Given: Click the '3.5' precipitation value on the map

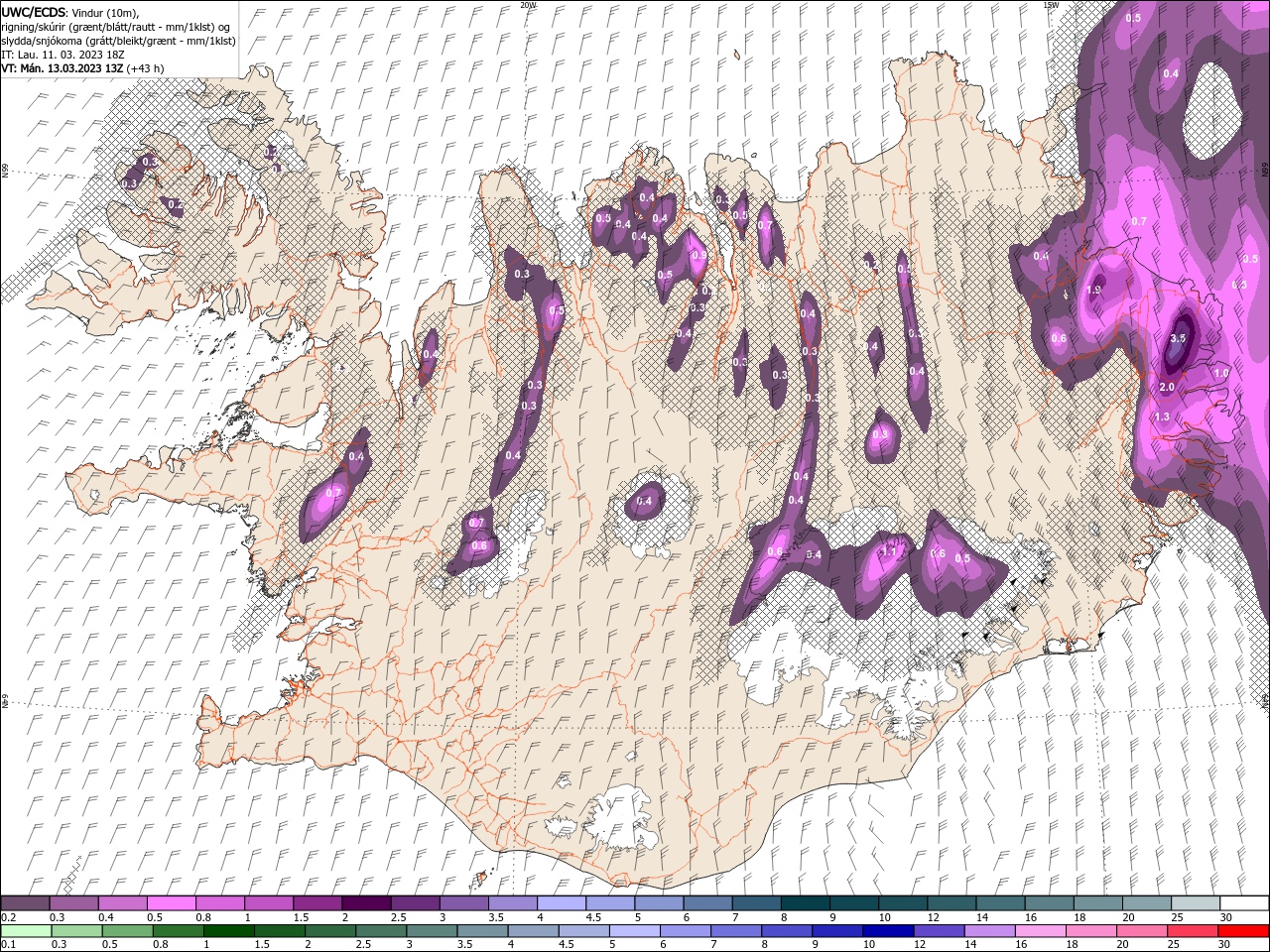Looking at the screenshot, I should tap(1178, 338).
